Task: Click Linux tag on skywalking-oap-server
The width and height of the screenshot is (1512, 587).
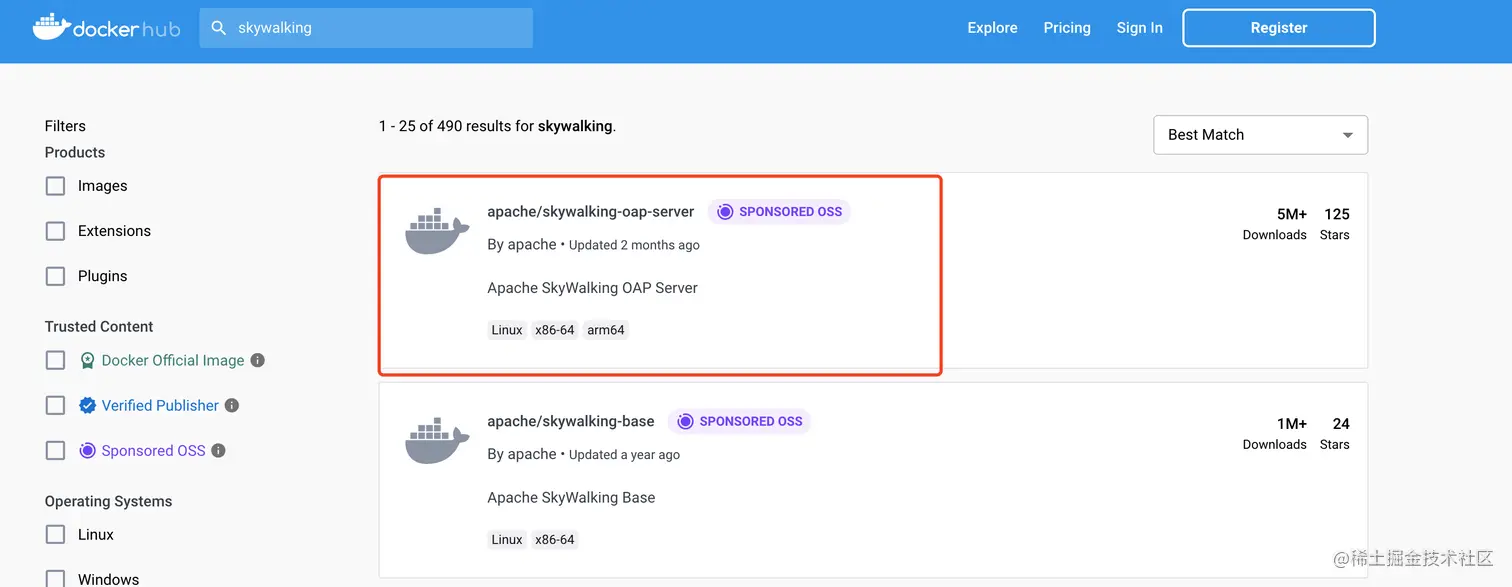Action: click(507, 330)
